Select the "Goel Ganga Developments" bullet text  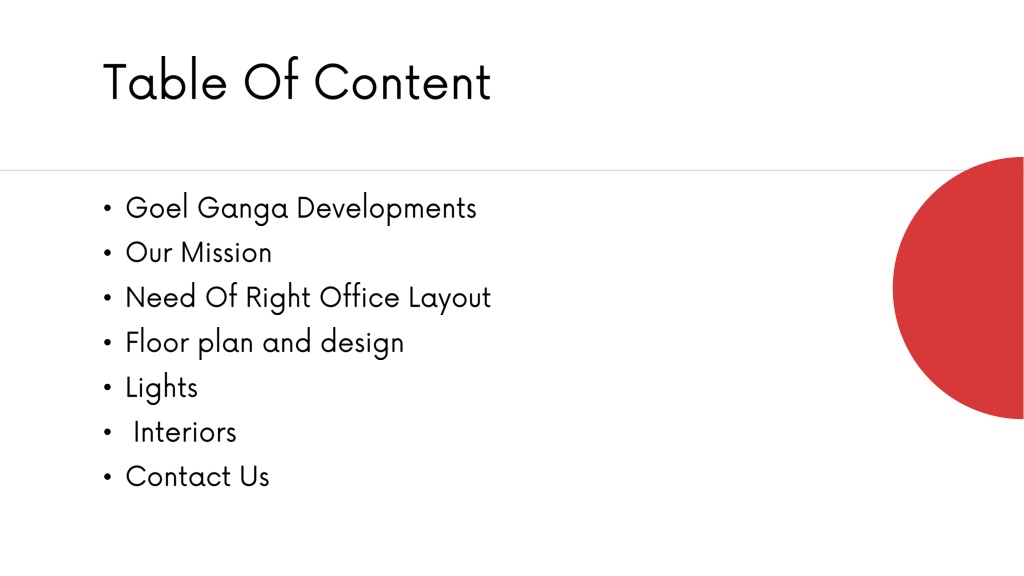point(301,209)
